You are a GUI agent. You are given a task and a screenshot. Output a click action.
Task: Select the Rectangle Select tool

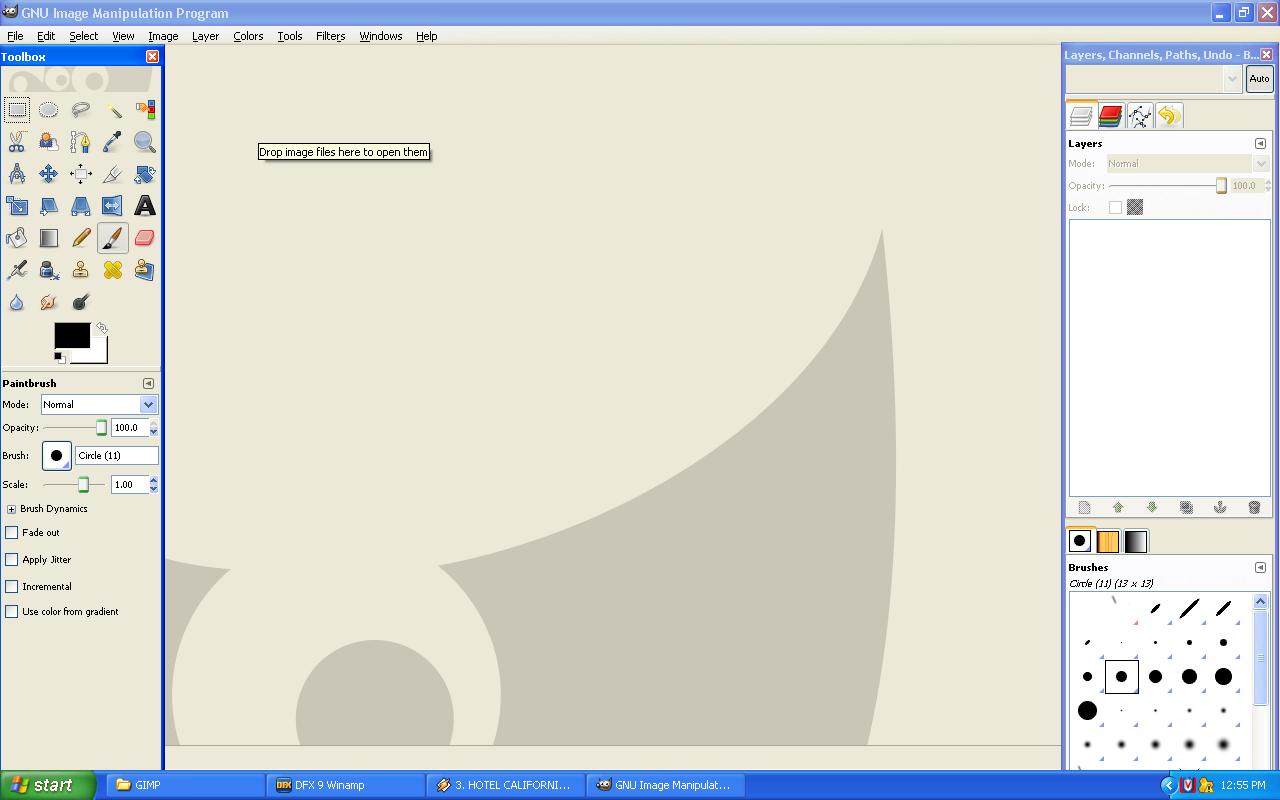point(17,110)
